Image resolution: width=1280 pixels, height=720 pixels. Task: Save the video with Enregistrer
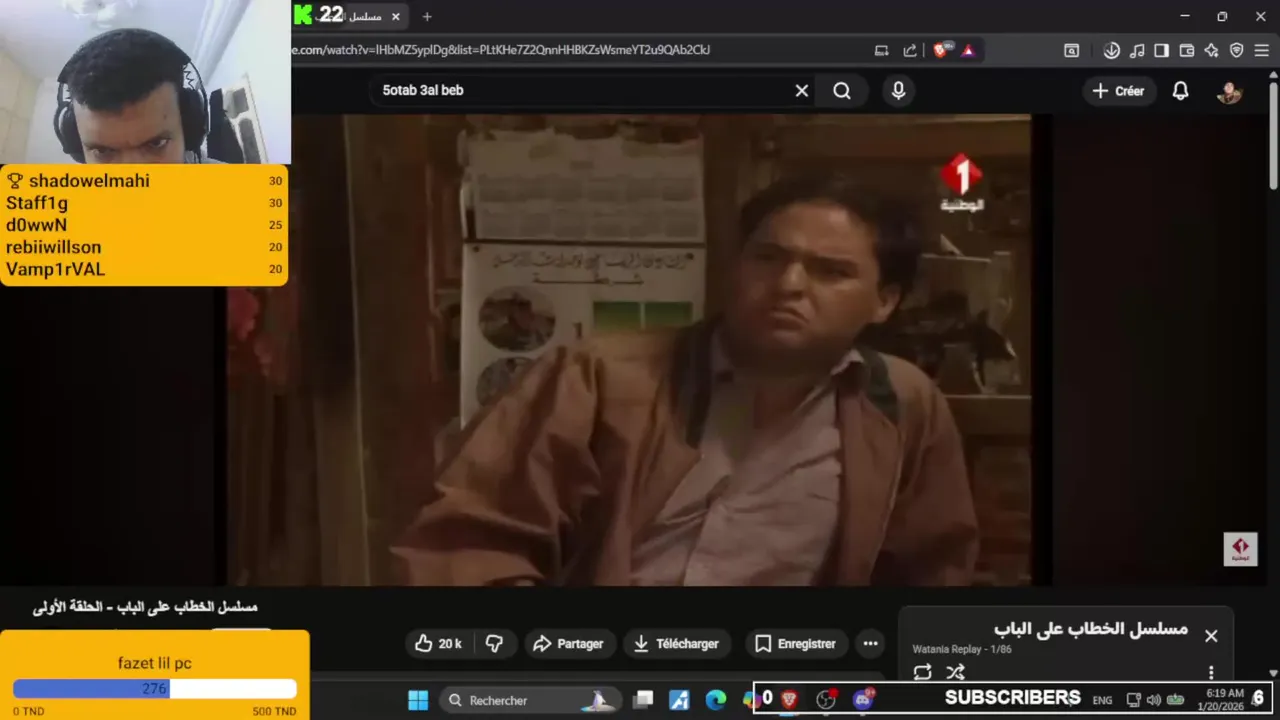pos(795,644)
